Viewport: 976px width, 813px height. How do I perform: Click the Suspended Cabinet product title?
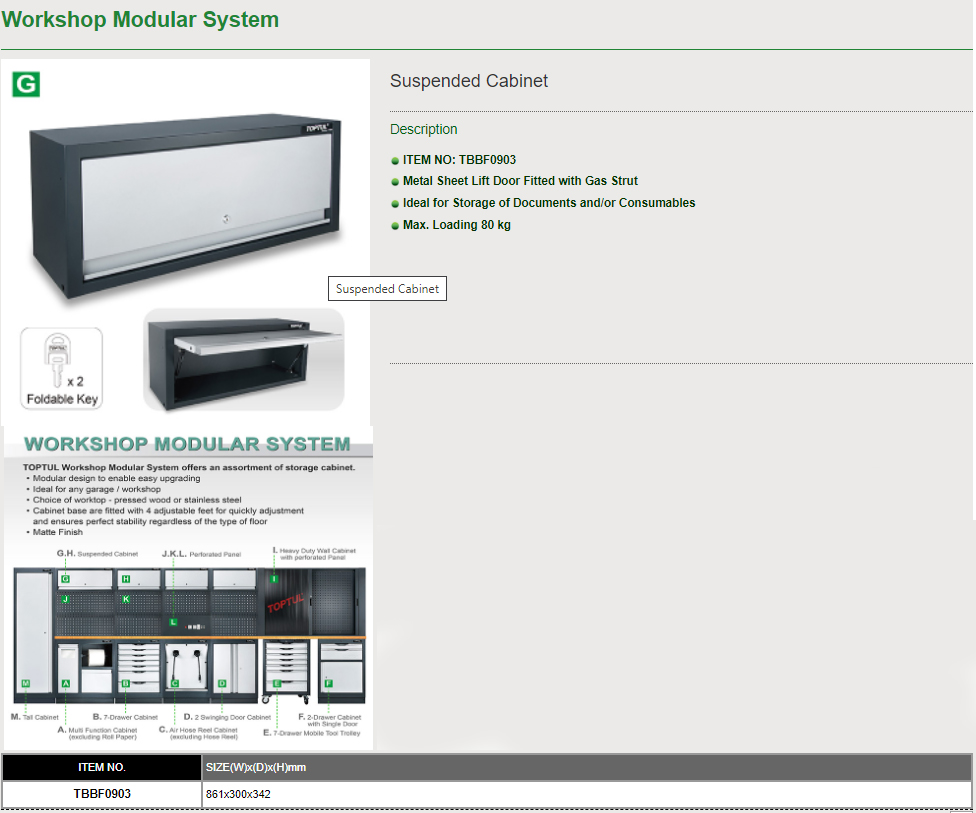pyautogui.click(x=469, y=81)
